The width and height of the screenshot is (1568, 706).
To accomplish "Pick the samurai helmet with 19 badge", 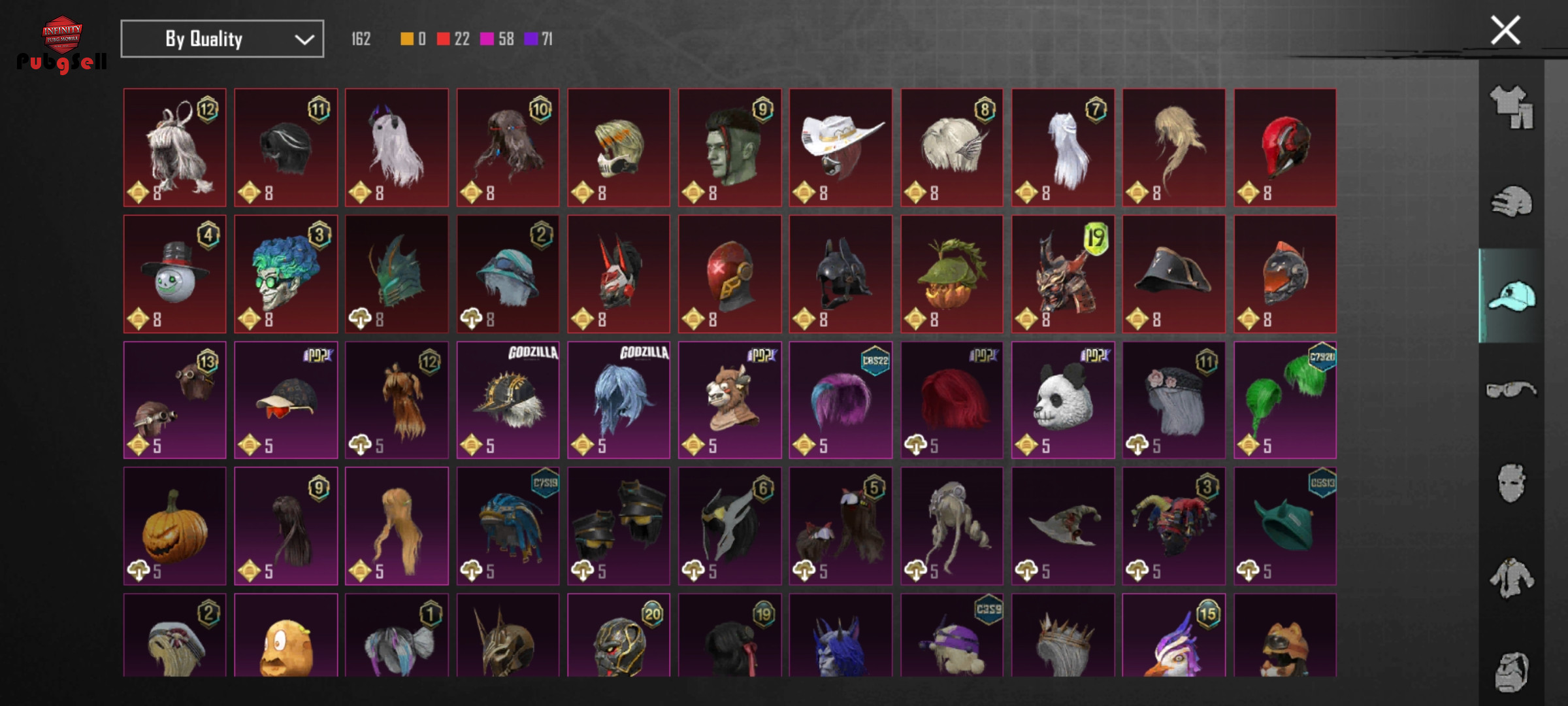I will pos(1063,274).
